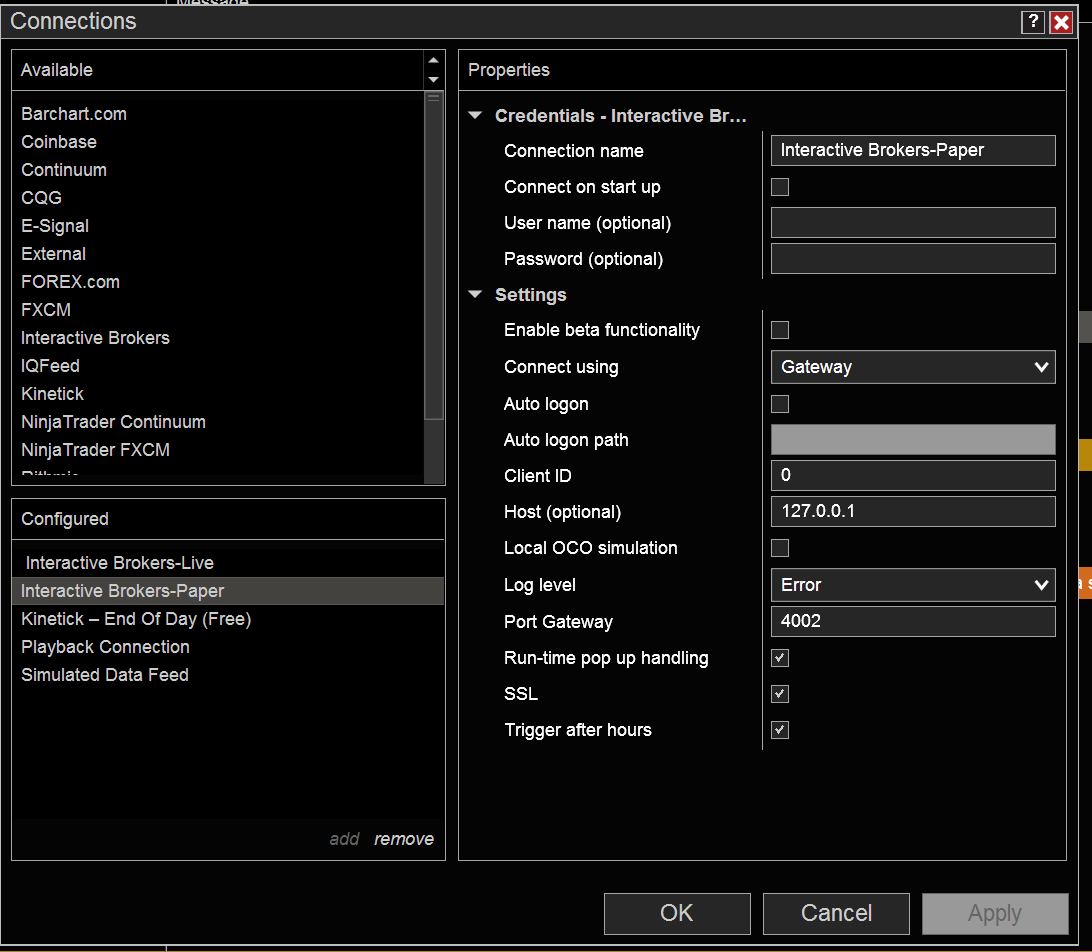This screenshot has width=1092, height=952.
Task: Select Simulated Data Feed in Configured list
Action: 105,675
